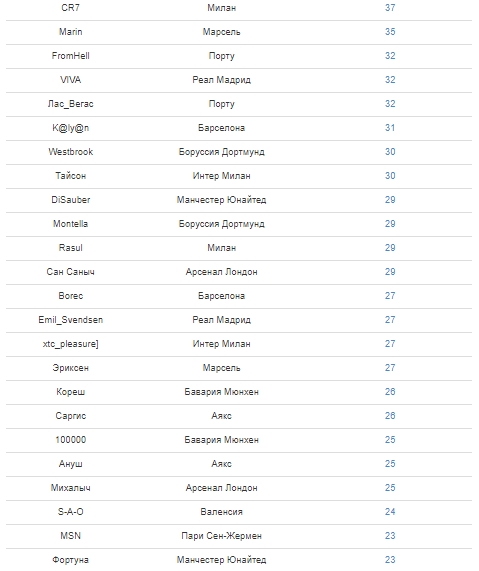This screenshot has height=571, width=479.
Task: Click Marin's score of 35
Action: click(x=390, y=32)
